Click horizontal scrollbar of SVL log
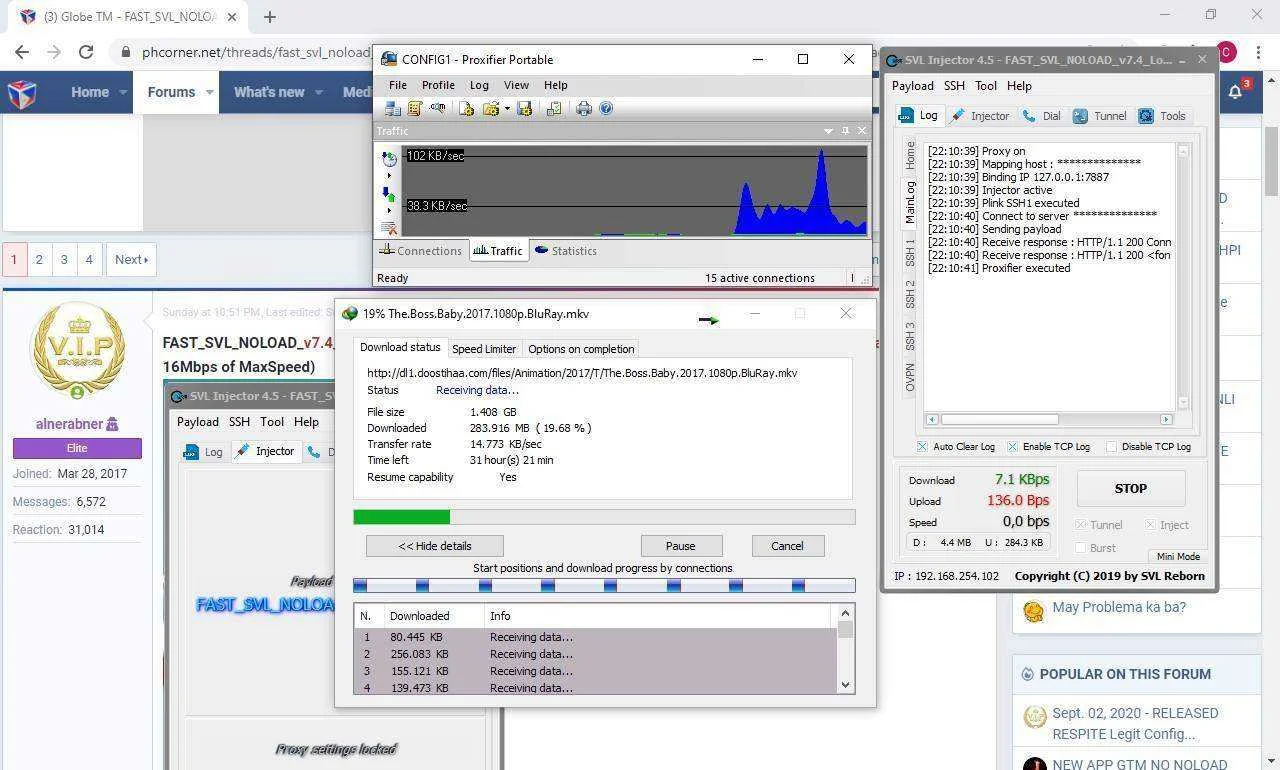The image size is (1280, 770). [1048, 419]
